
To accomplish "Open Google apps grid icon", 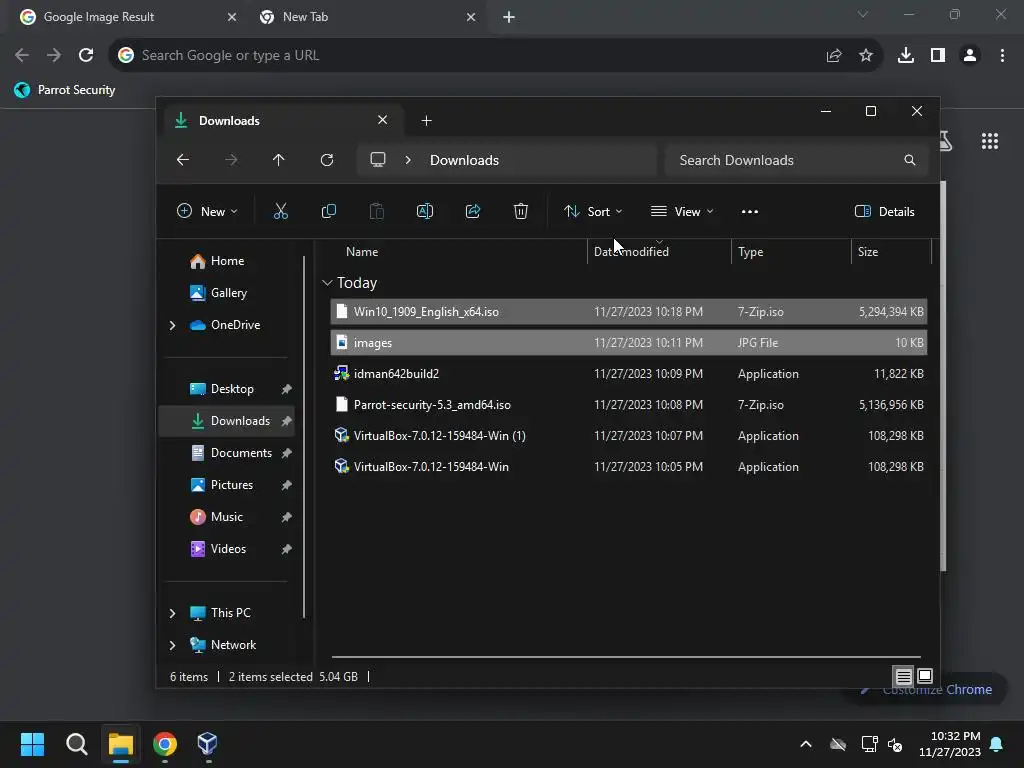I will point(990,141).
